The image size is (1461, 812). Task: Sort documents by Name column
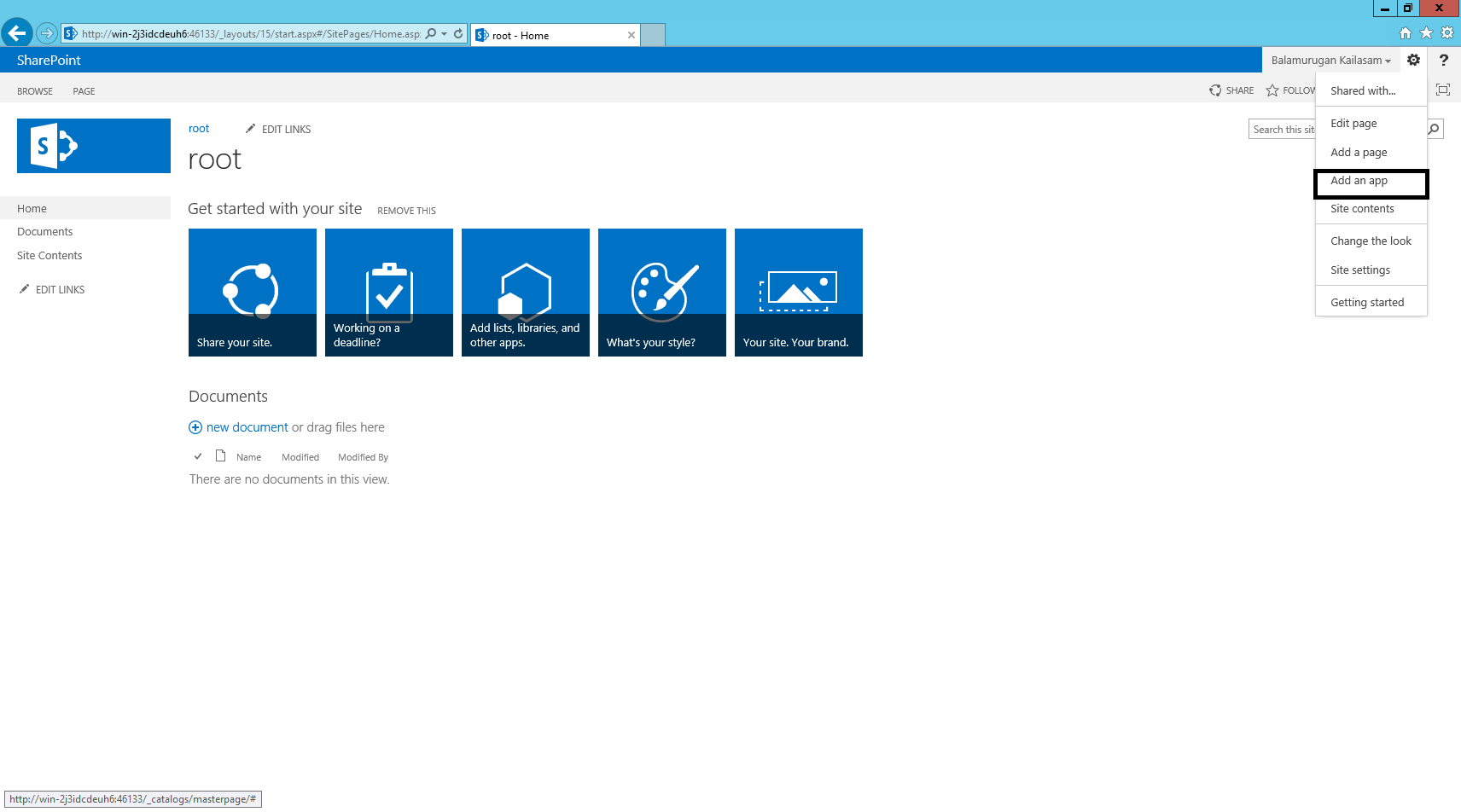(x=248, y=457)
